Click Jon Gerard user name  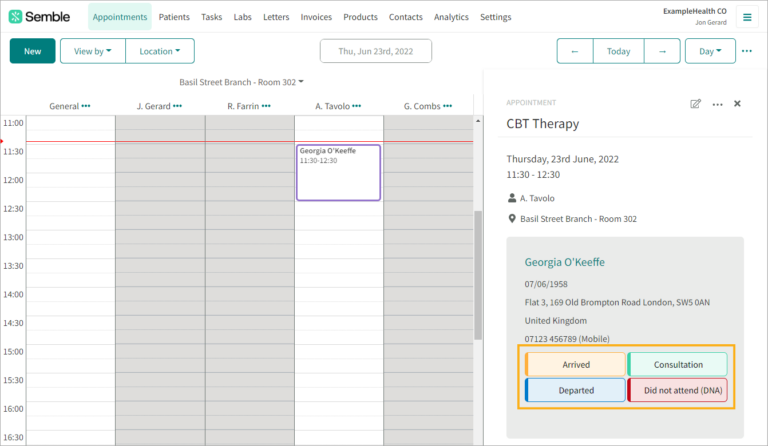tap(711, 23)
